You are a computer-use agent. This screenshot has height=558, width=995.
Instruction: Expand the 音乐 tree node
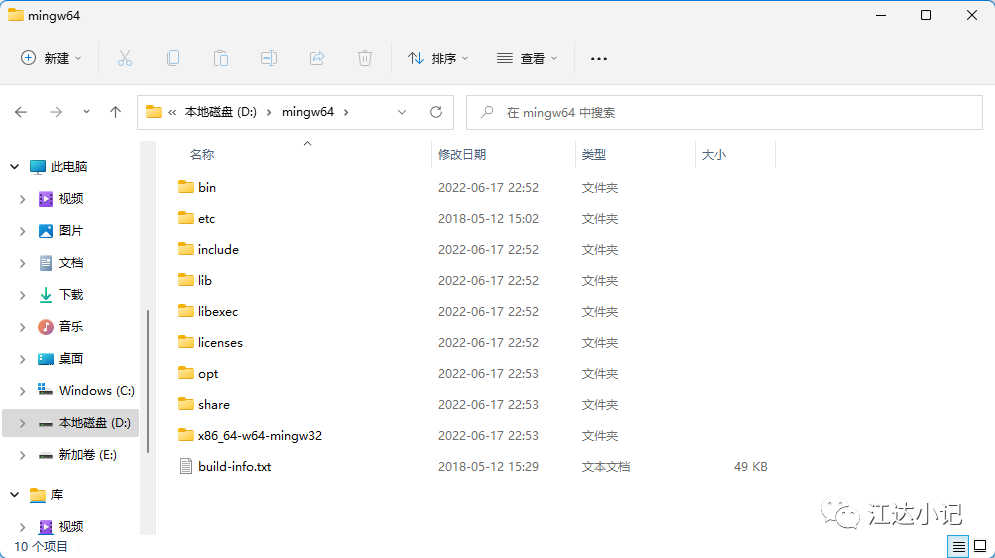coord(22,327)
